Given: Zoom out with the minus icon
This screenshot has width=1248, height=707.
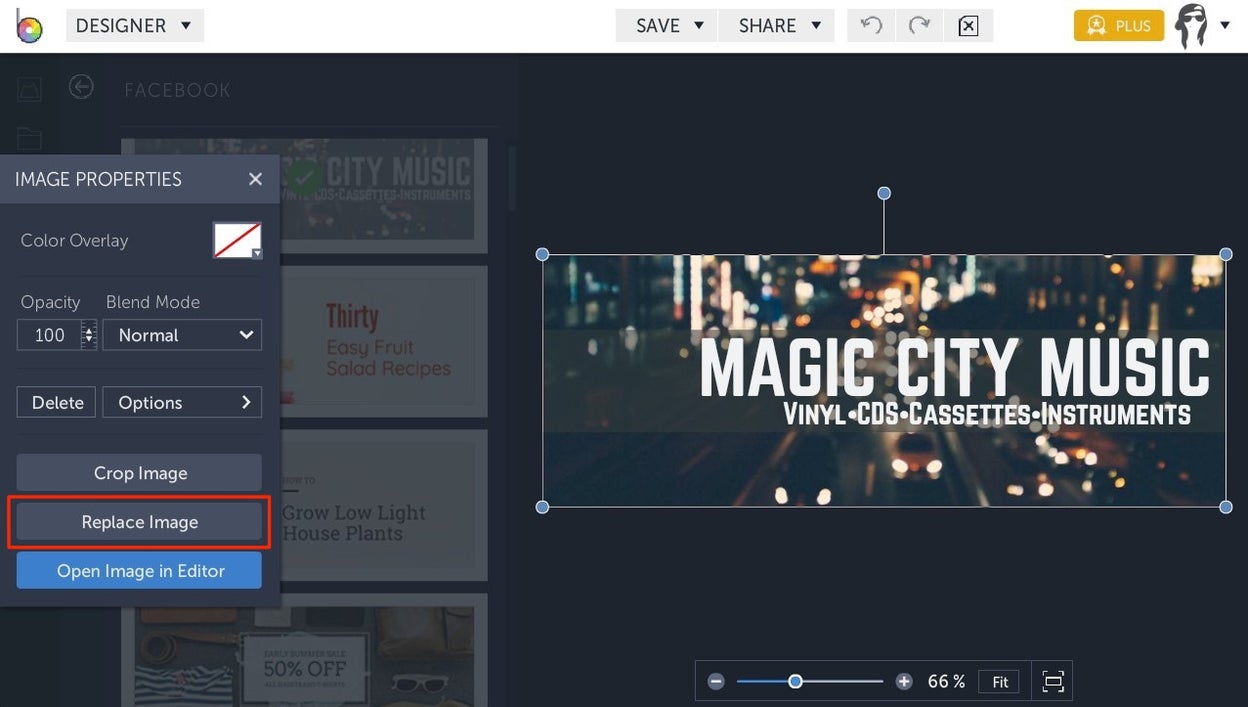Looking at the screenshot, I should click(x=716, y=681).
